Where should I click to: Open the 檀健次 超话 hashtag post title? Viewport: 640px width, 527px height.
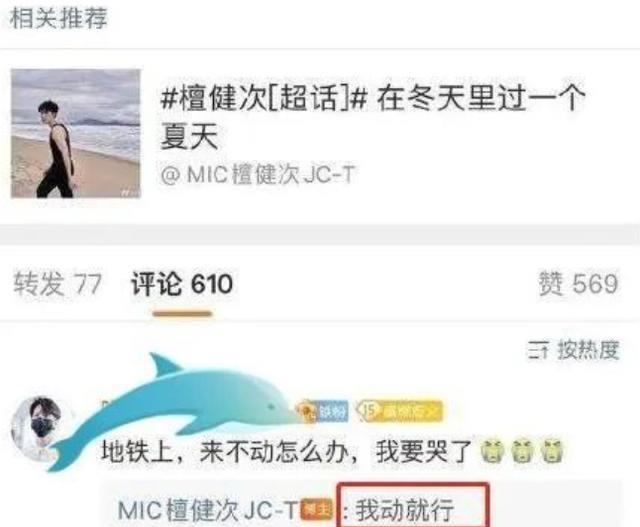373,117
